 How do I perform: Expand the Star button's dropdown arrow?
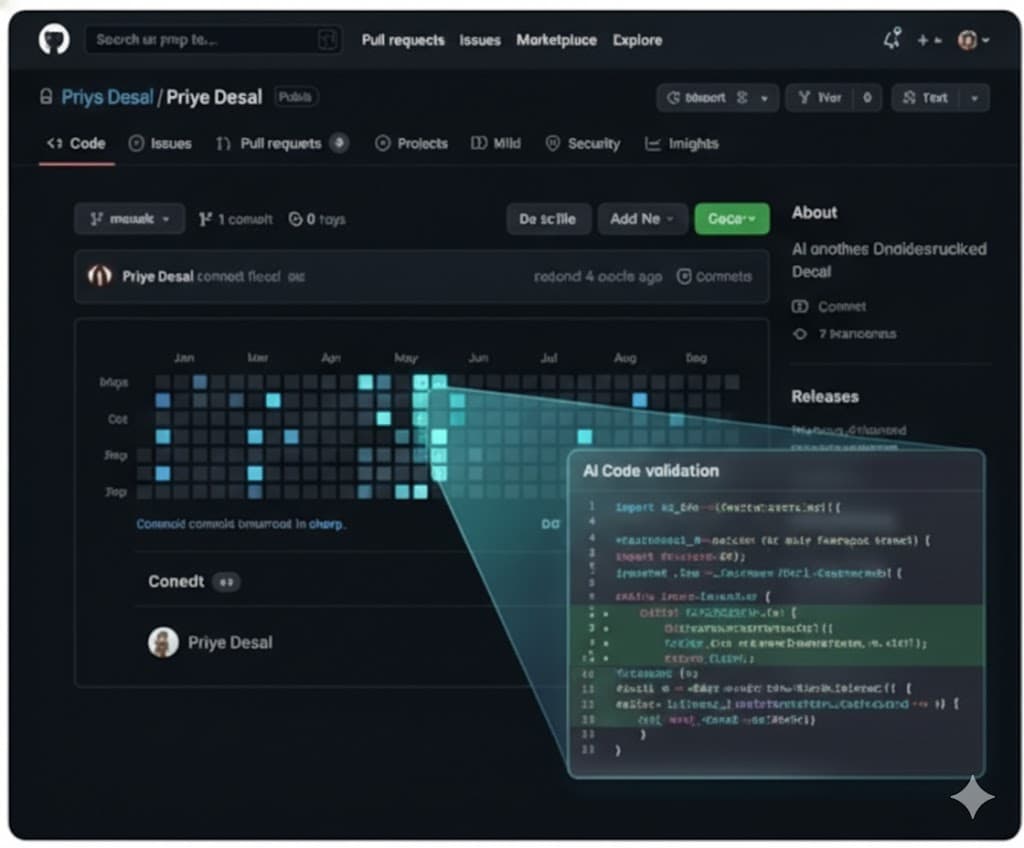pyautogui.click(x=972, y=97)
